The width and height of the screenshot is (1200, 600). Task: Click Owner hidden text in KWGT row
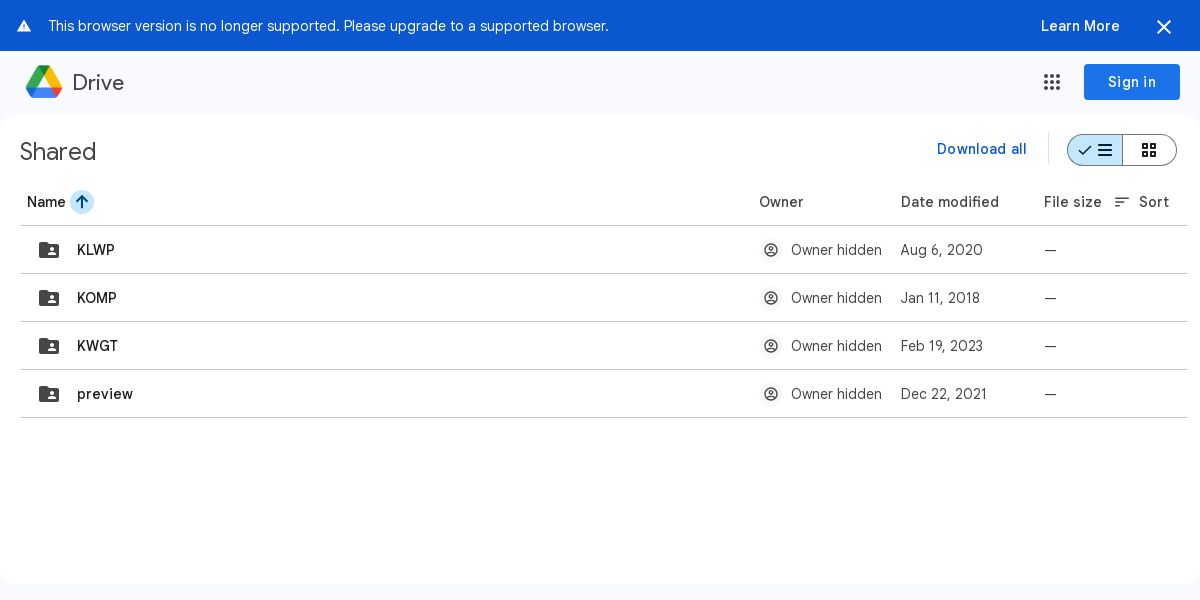pyautogui.click(x=836, y=346)
